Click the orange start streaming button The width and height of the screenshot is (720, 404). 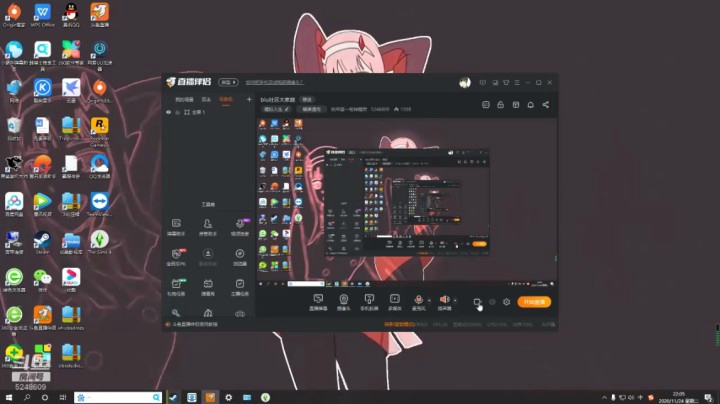click(534, 302)
